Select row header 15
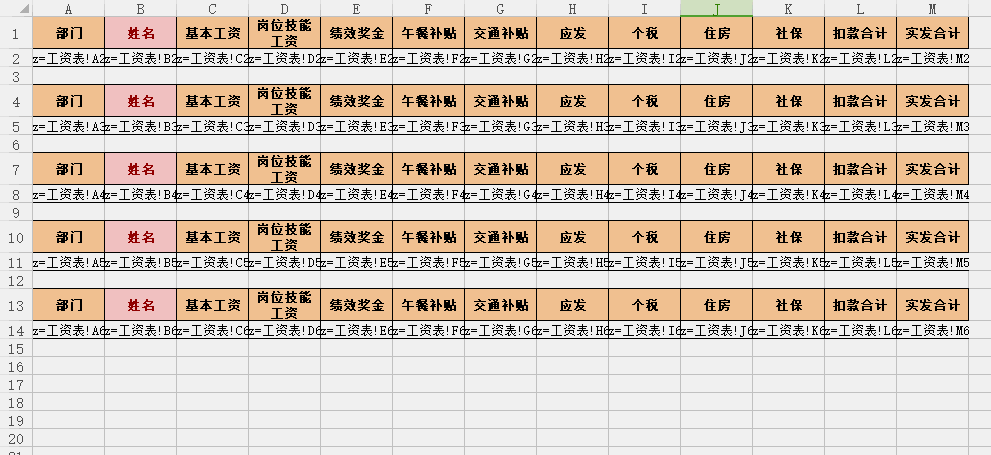This screenshot has height=455, width=991. 16,349
